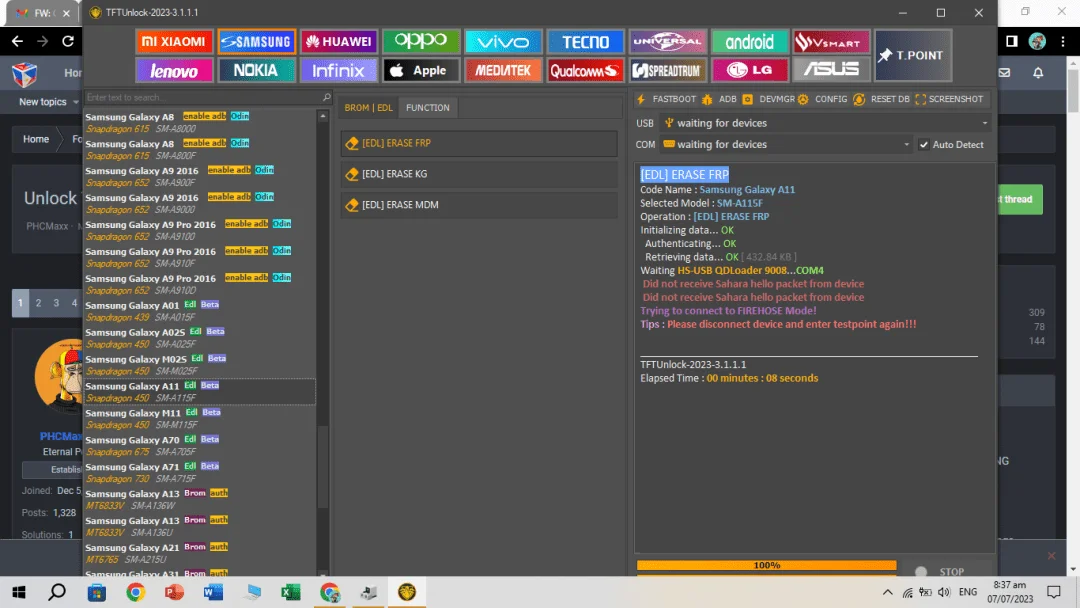Open the Tecno brand section
The height and width of the screenshot is (608, 1080).
point(585,41)
